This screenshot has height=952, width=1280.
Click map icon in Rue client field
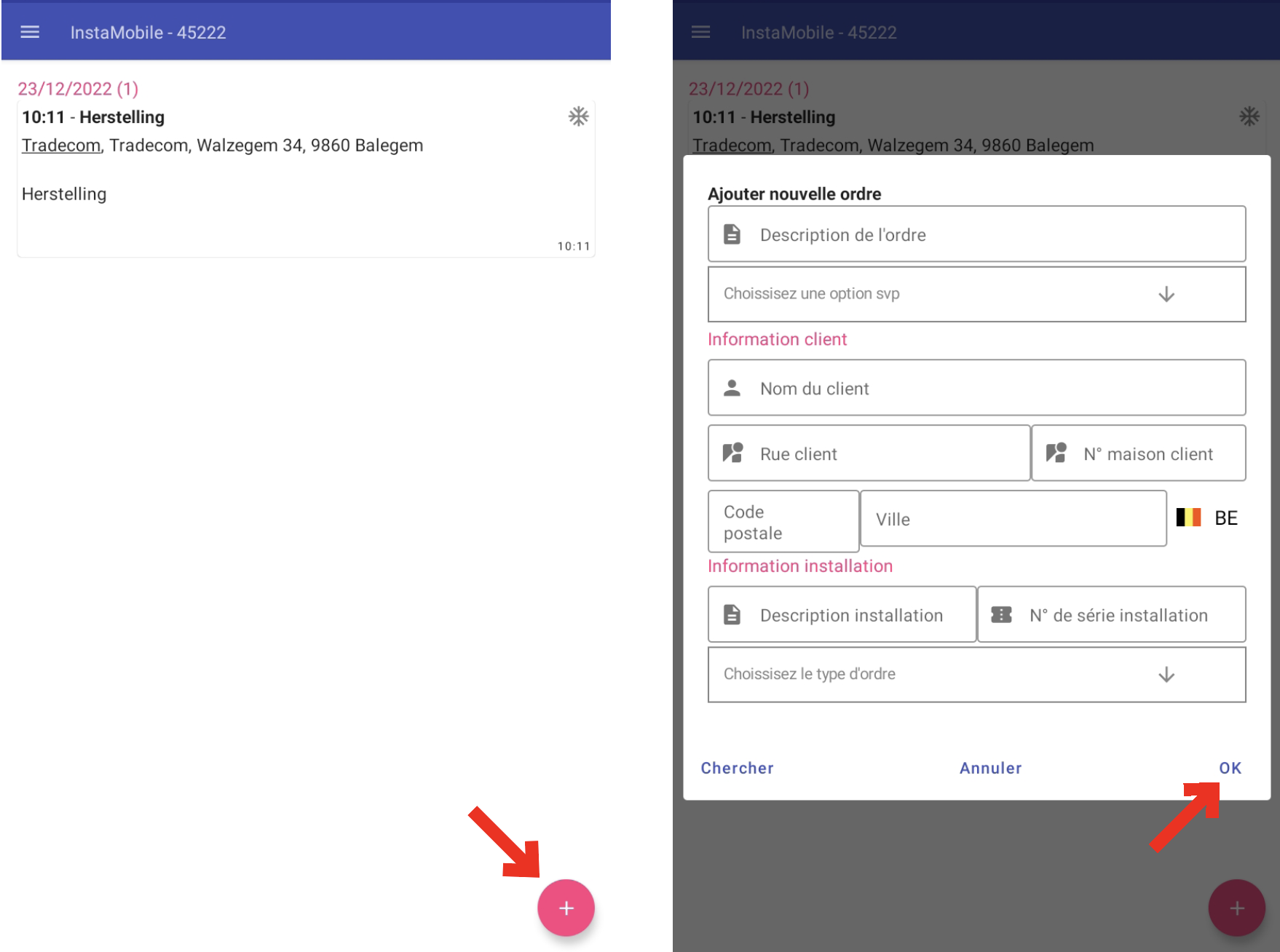coord(732,453)
